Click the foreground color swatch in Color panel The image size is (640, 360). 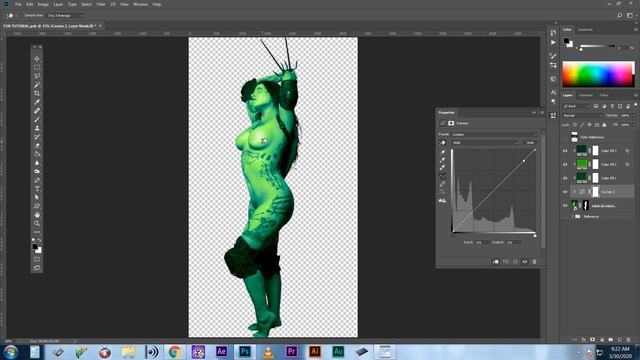click(x=566, y=40)
